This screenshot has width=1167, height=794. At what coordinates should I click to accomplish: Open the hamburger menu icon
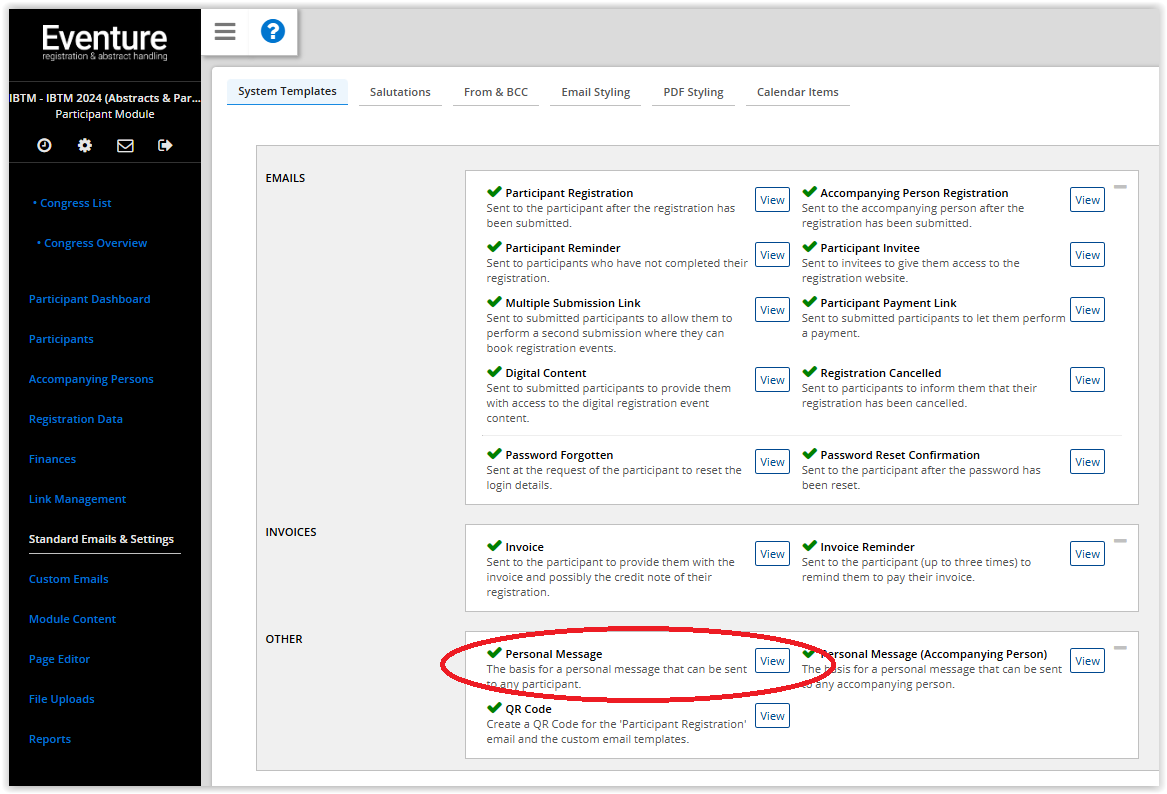coord(225,31)
